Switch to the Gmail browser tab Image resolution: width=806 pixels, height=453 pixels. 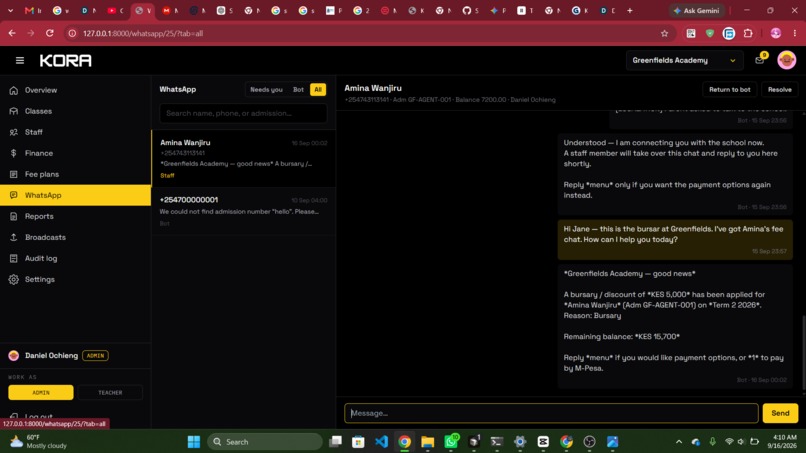[33, 11]
